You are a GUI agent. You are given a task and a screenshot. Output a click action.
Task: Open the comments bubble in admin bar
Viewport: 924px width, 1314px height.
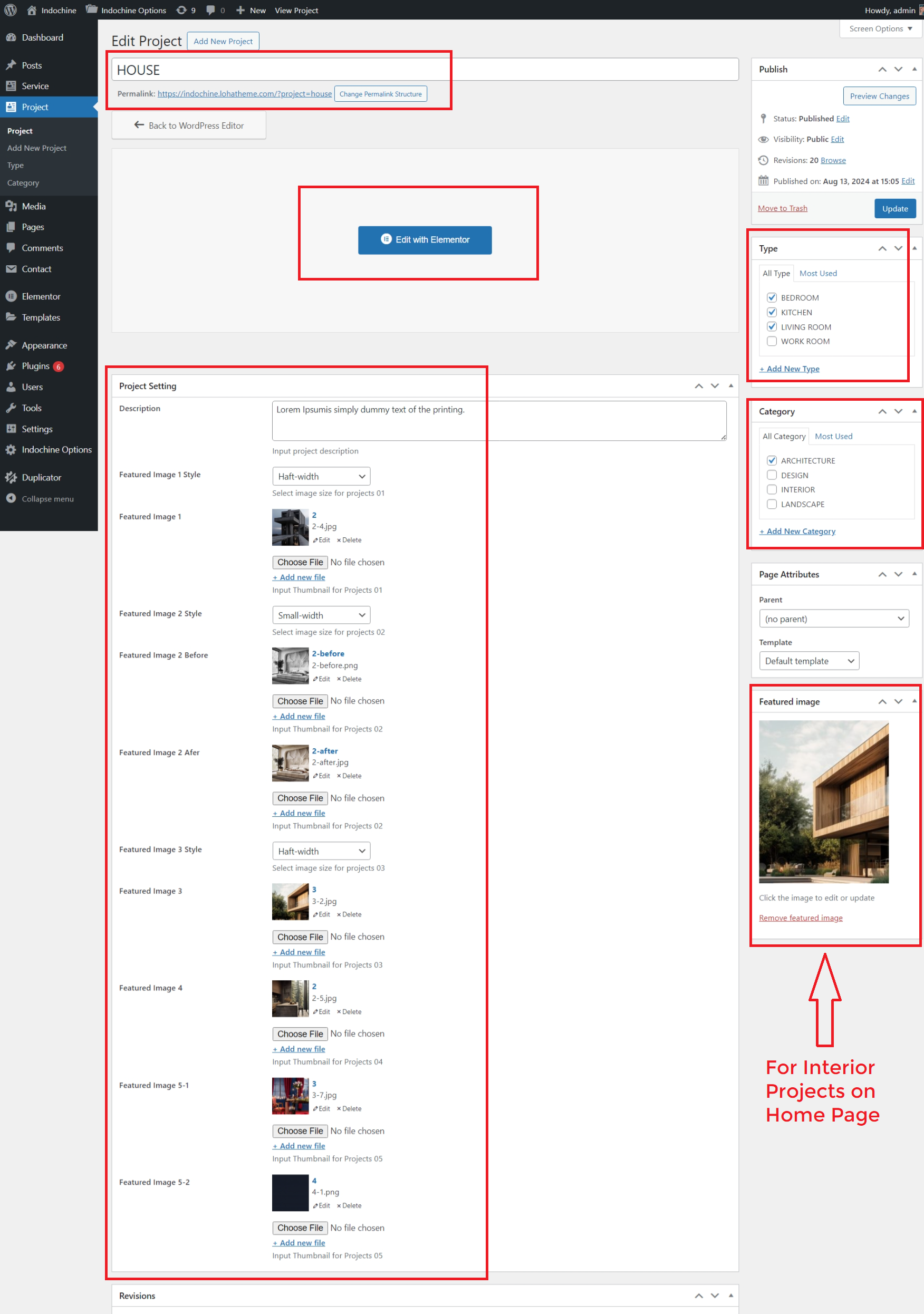tap(211, 9)
